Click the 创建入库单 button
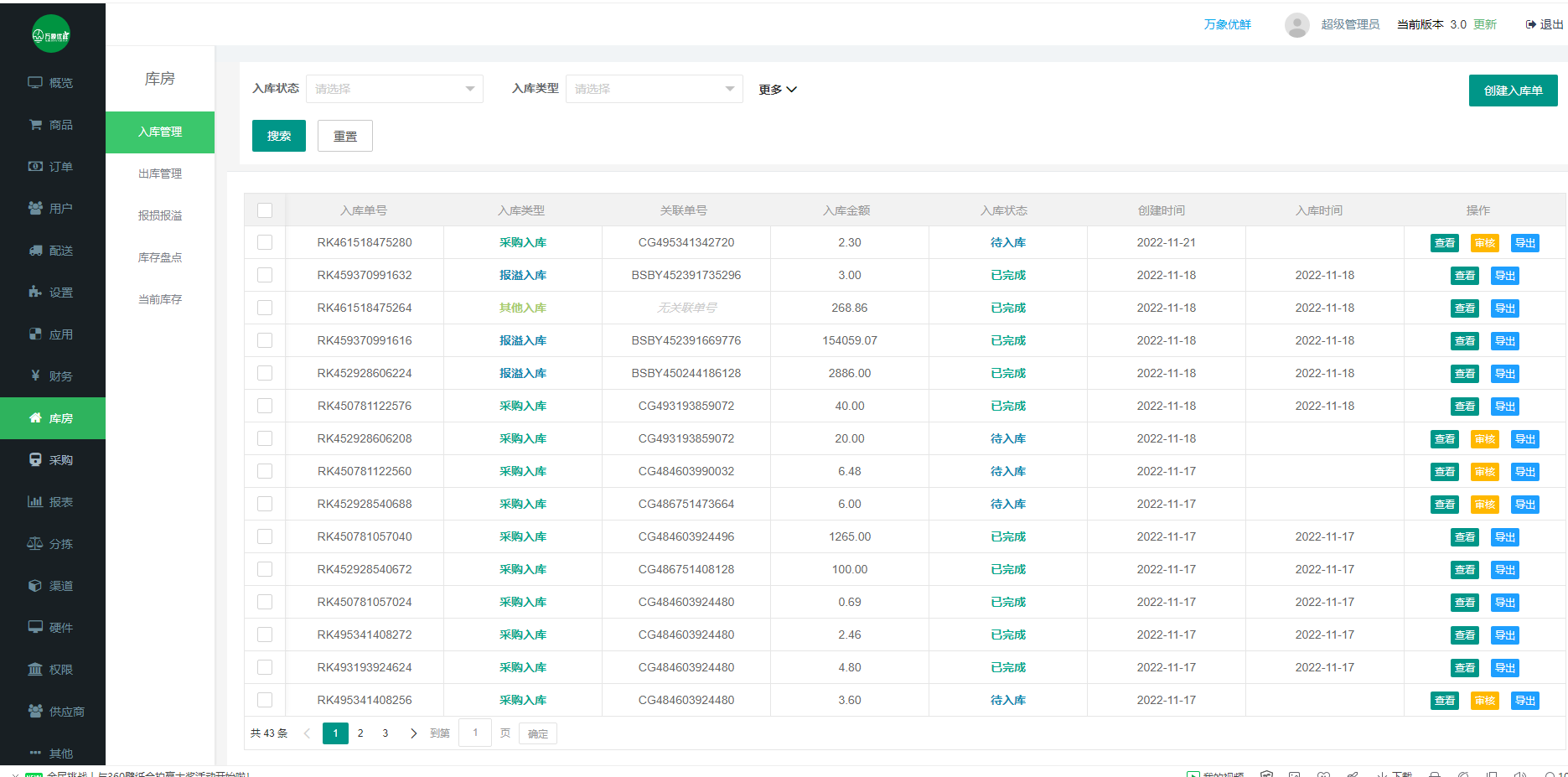The height and width of the screenshot is (777, 1568). click(1513, 91)
